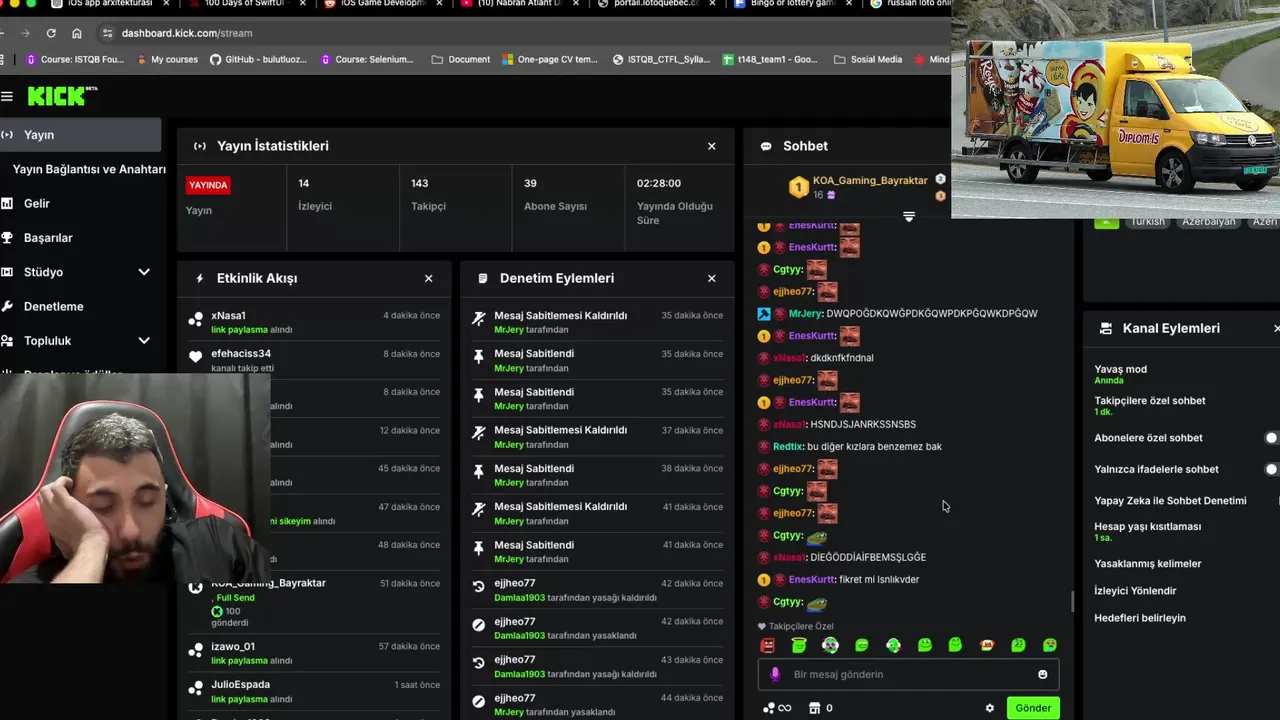Open the Sosial Media bookmark folder
The image size is (1280, 720).
868,59
